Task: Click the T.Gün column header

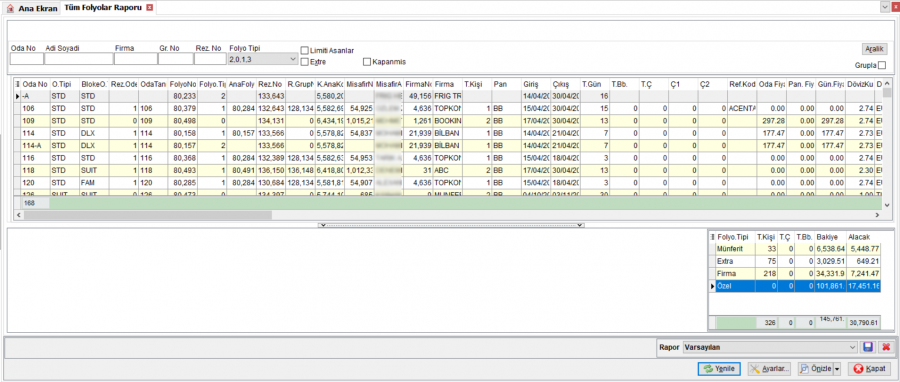Action: [595, 84]
